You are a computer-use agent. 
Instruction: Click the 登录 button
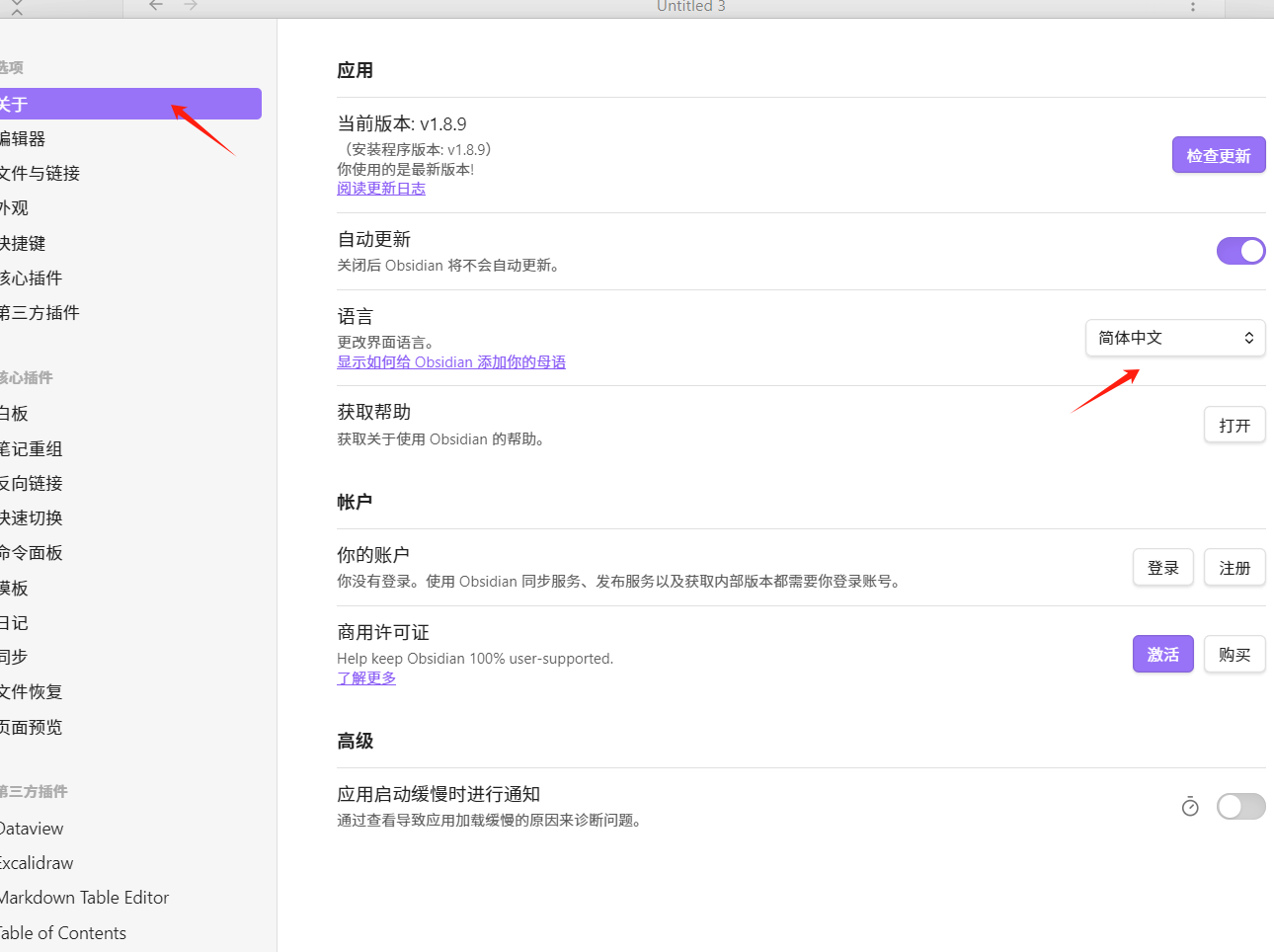1163,567
